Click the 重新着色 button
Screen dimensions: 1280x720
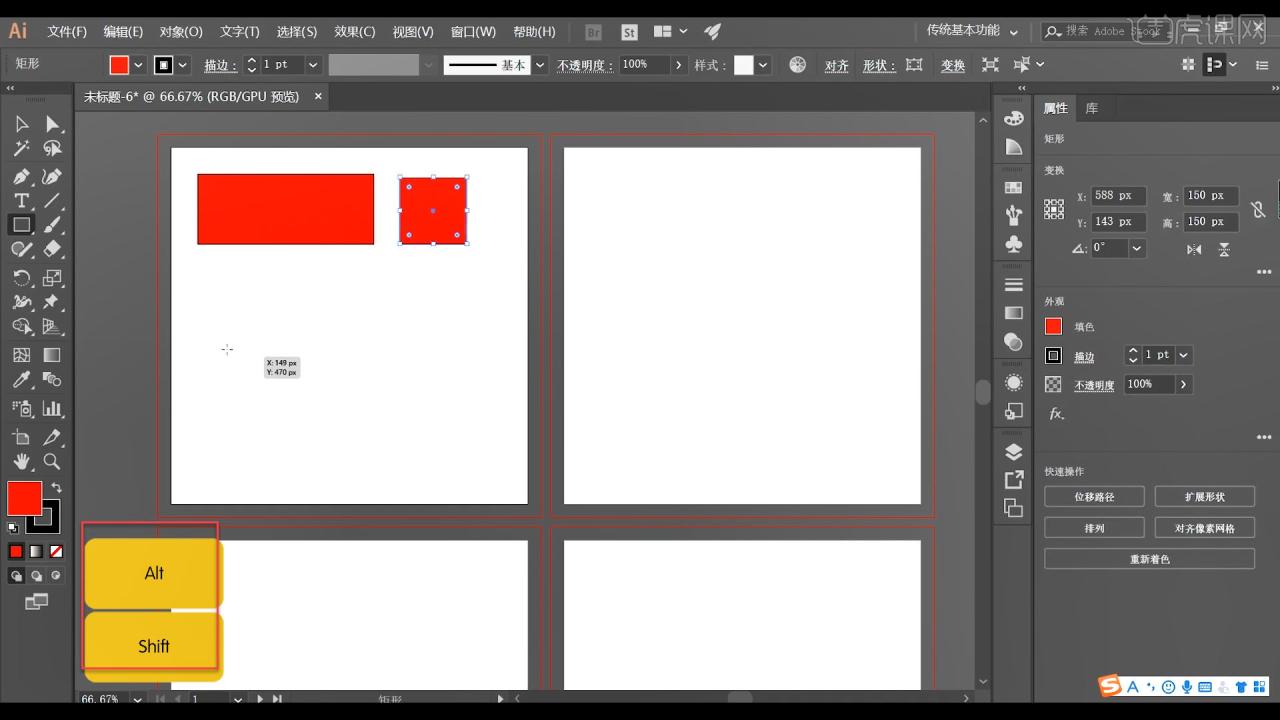coord(1150,559)
